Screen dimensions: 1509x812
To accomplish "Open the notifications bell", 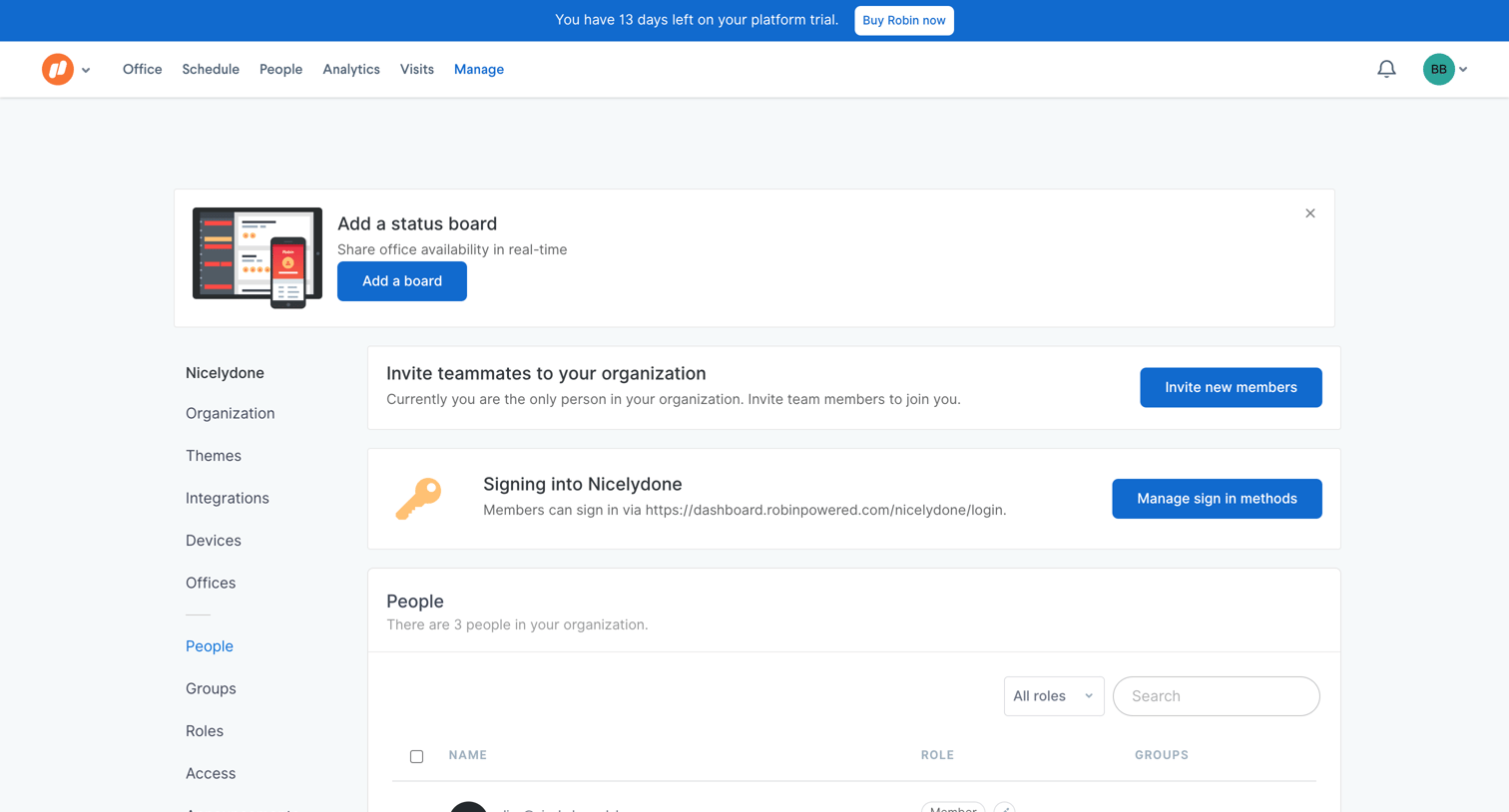I will (1386, 69).
